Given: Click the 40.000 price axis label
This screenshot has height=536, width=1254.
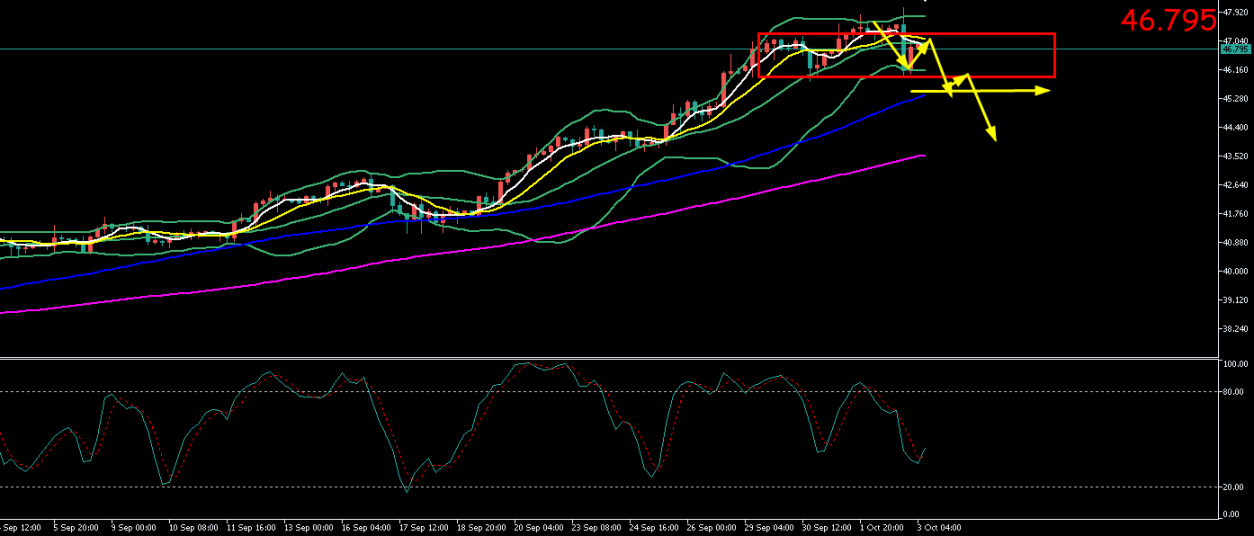Looking at the screenshot, I should tap(1235, 271).
